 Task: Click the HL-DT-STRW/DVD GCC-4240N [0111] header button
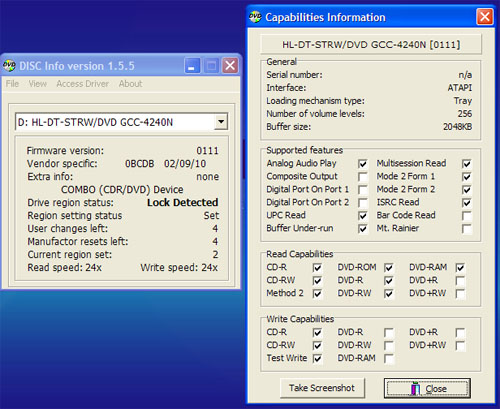[x=371, y=44]
